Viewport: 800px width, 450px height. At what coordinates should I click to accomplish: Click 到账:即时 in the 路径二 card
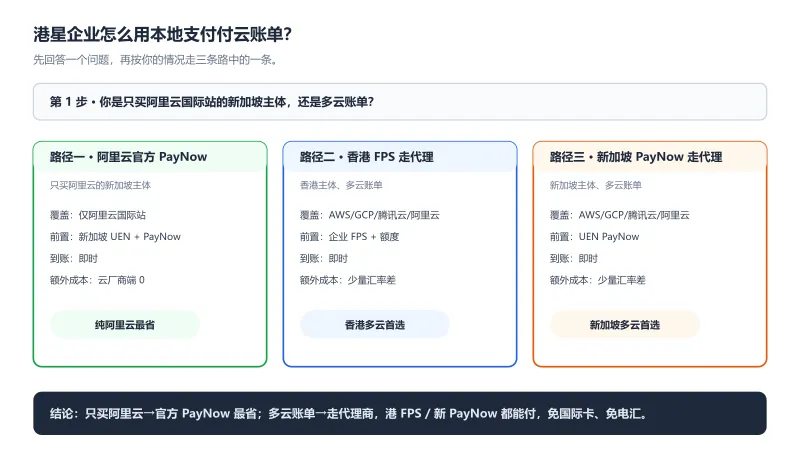pyautogui.click(x=324, y=258)
